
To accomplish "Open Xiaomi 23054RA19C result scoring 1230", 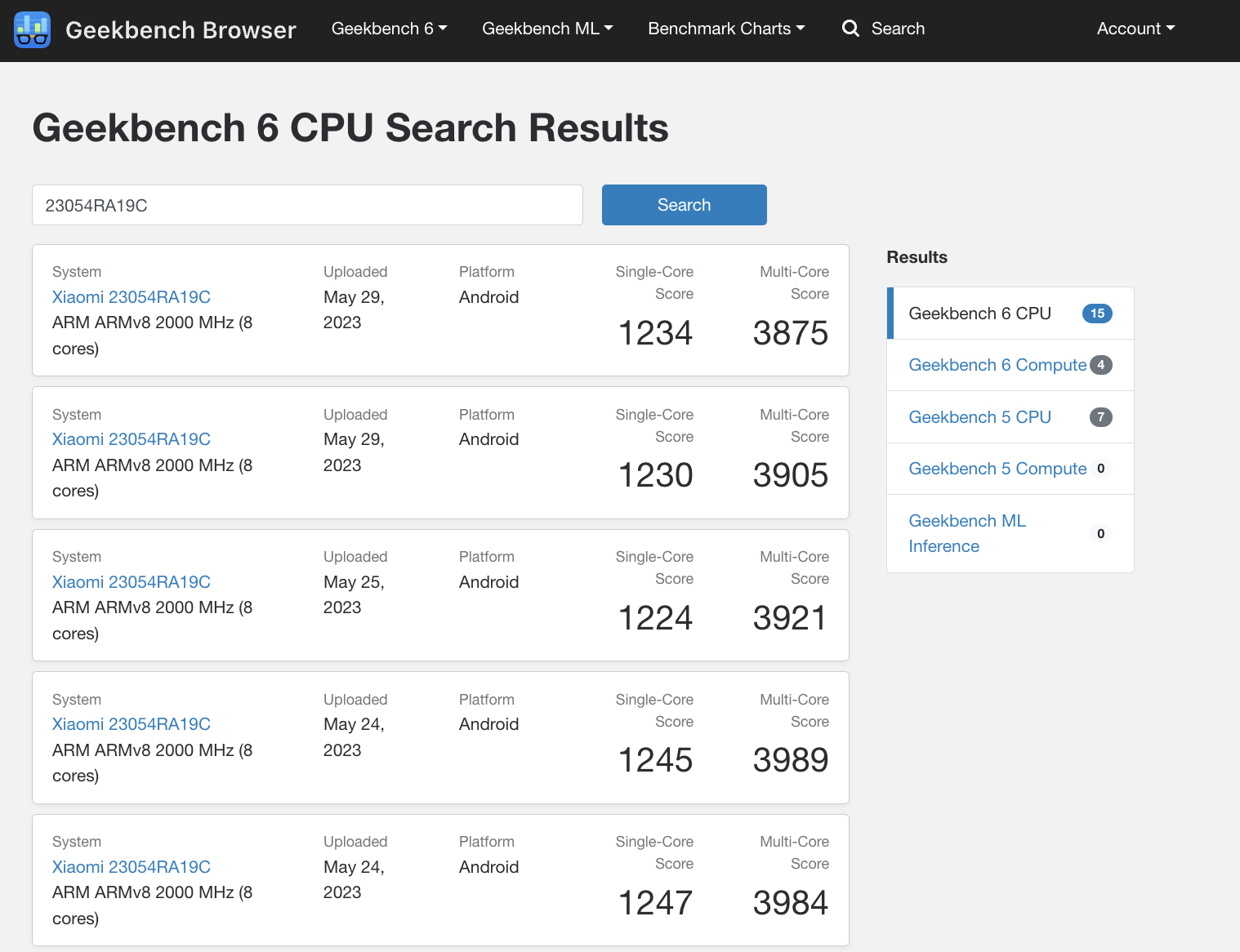I will point(132,439).
